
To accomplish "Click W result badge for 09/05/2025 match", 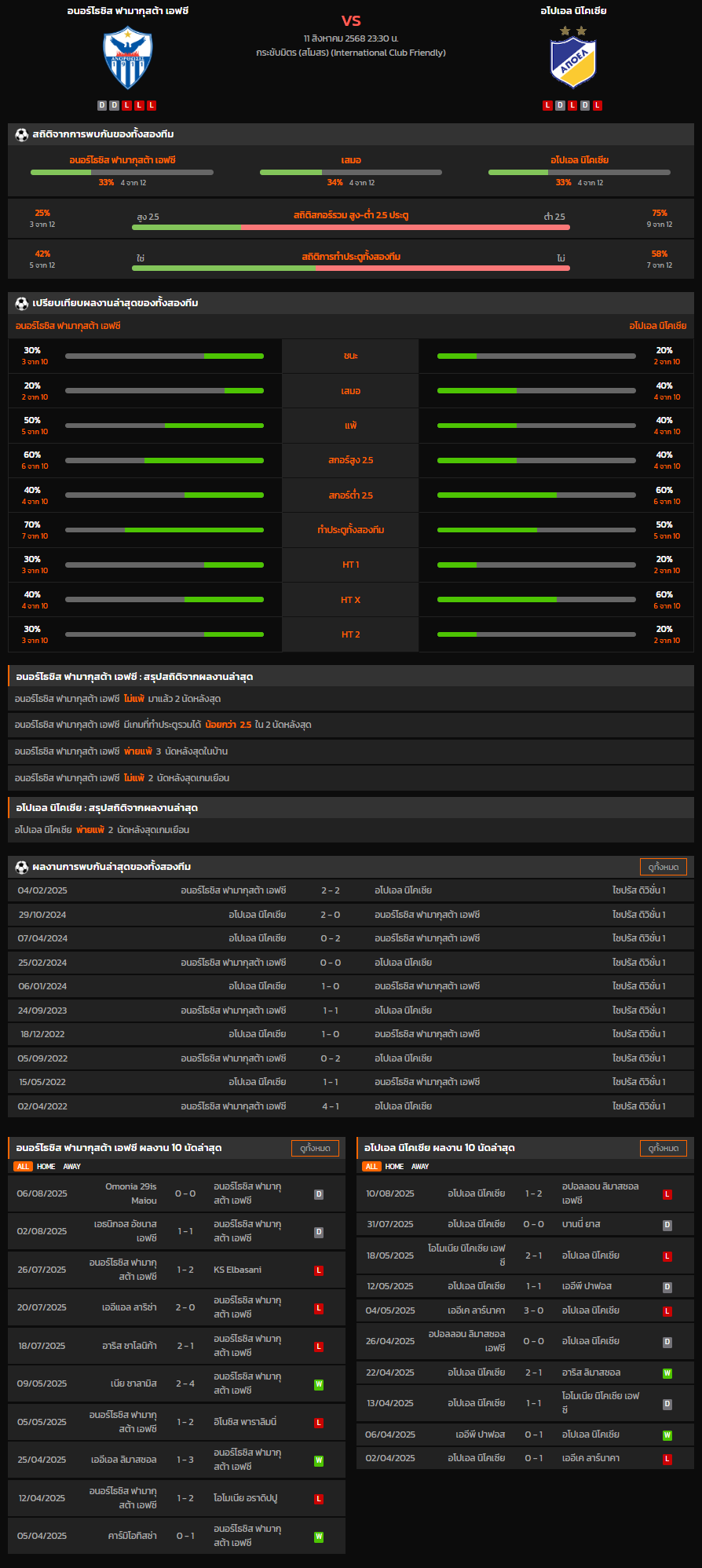I will (x=319, y=1384).
